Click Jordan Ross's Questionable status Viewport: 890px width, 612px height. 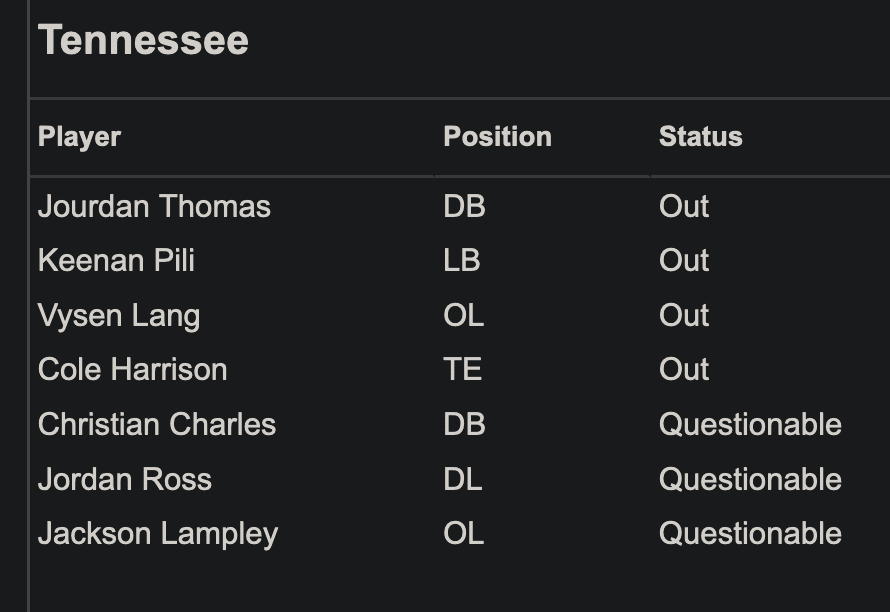(750, 480)
